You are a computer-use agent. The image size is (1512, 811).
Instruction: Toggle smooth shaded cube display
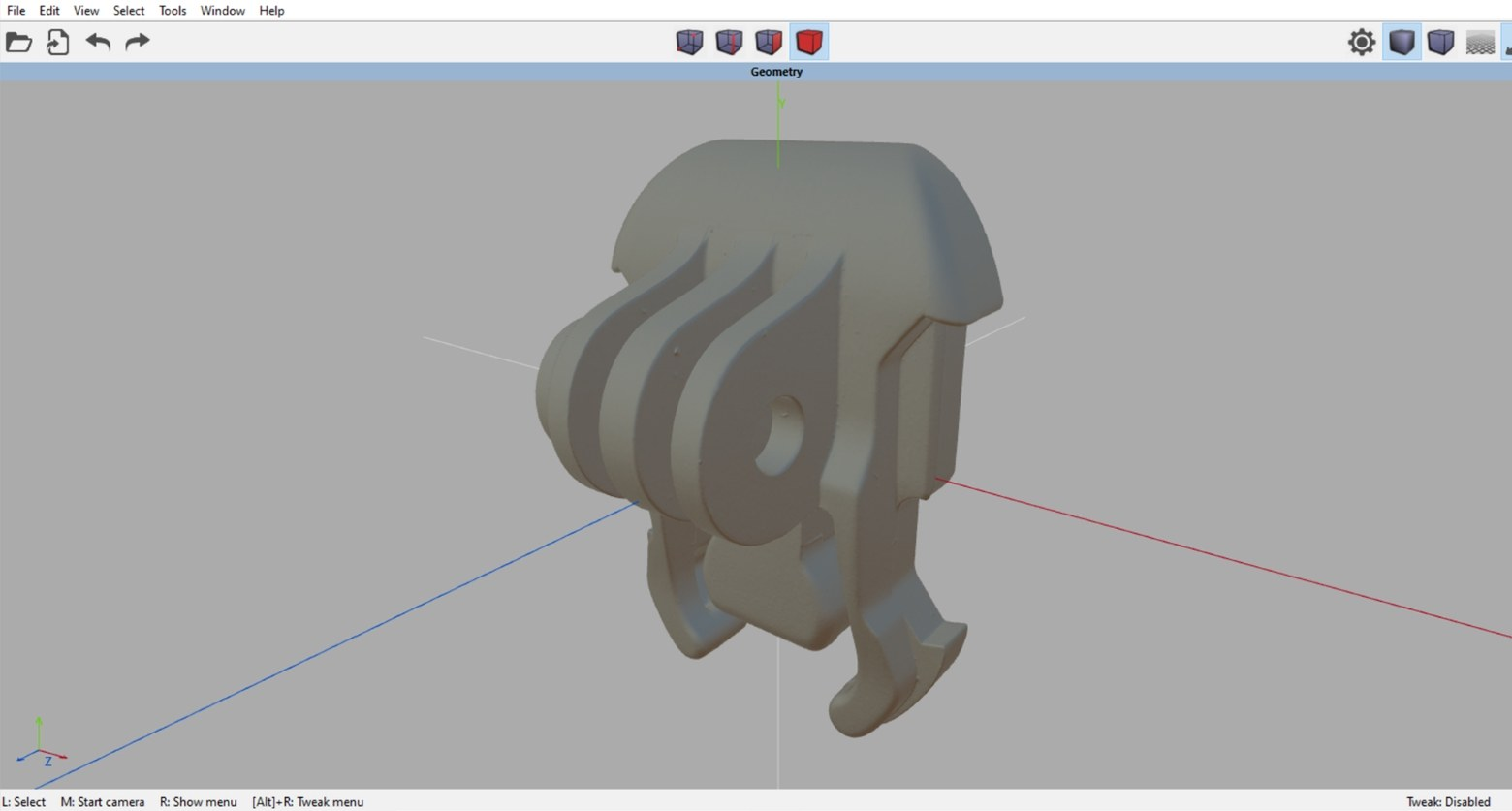tap(1402, 42)
